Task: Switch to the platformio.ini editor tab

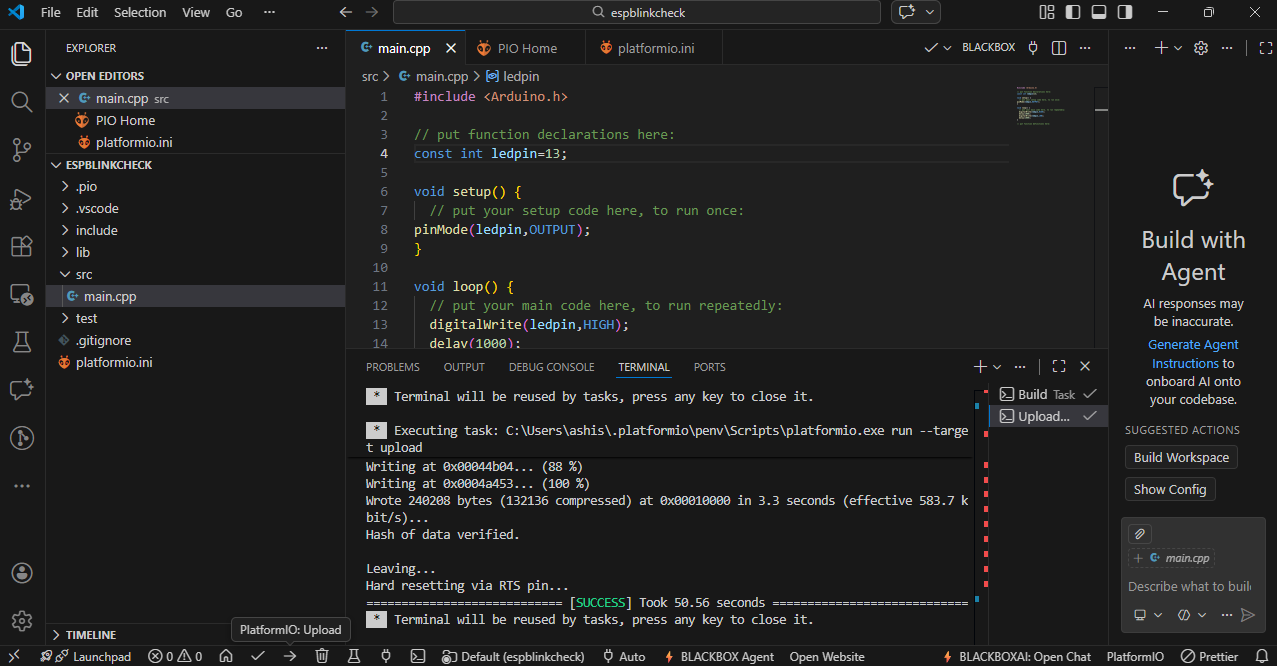Action: (x=656, y=48)
